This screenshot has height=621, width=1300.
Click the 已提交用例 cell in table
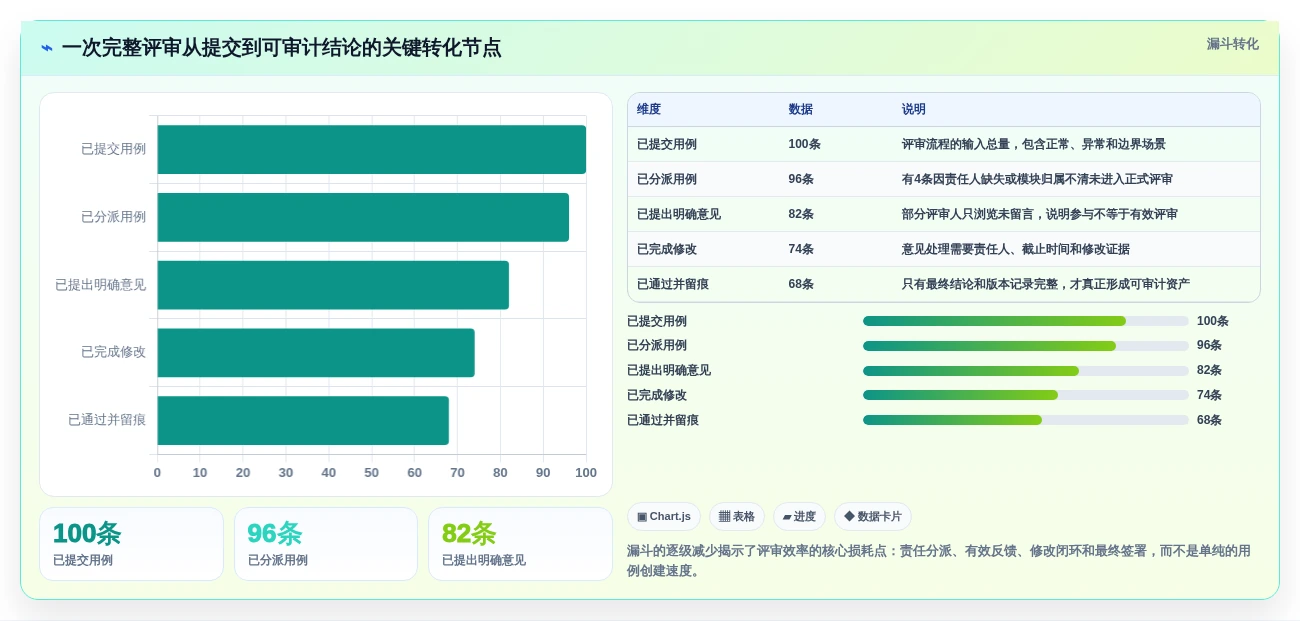pos(667,144)
